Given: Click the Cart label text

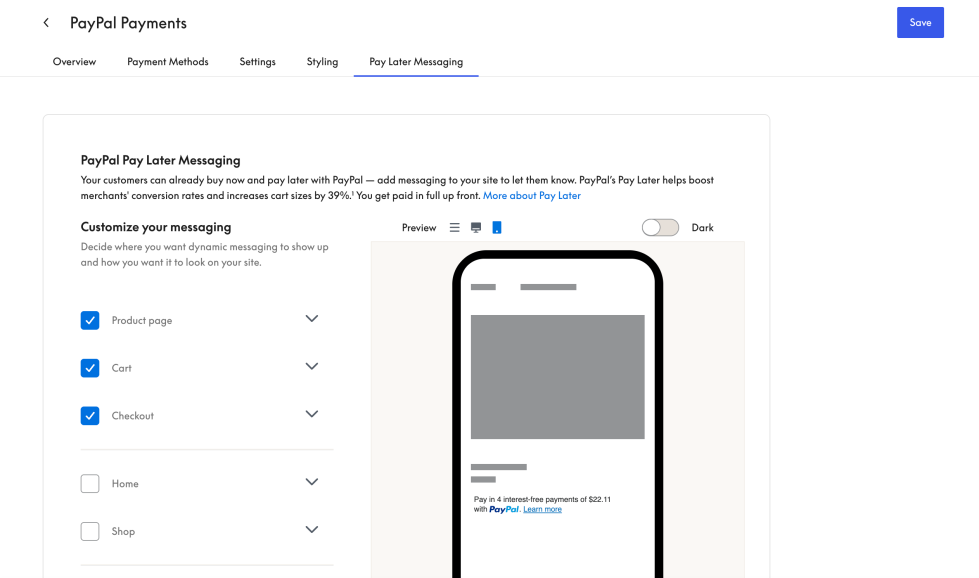Looking at the screenshot, I should pyautogui.click(x=122, y=368).
